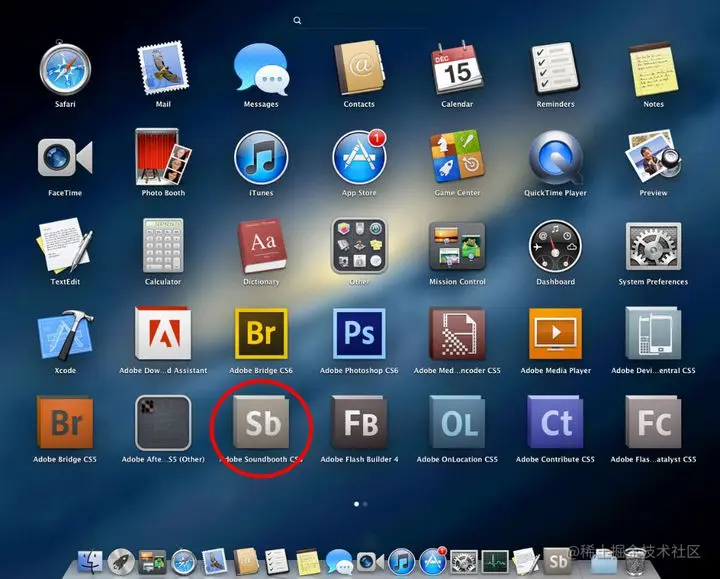Launch Reminders from the Launchpad grid
This screenshot has height=579, width=720.
[555, 68]
